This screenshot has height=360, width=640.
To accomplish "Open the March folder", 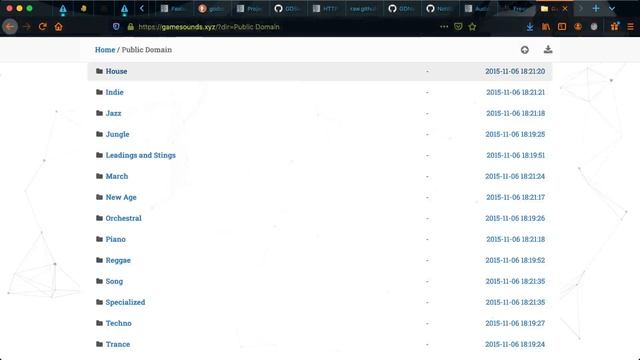I will click(x=117, y=176).
